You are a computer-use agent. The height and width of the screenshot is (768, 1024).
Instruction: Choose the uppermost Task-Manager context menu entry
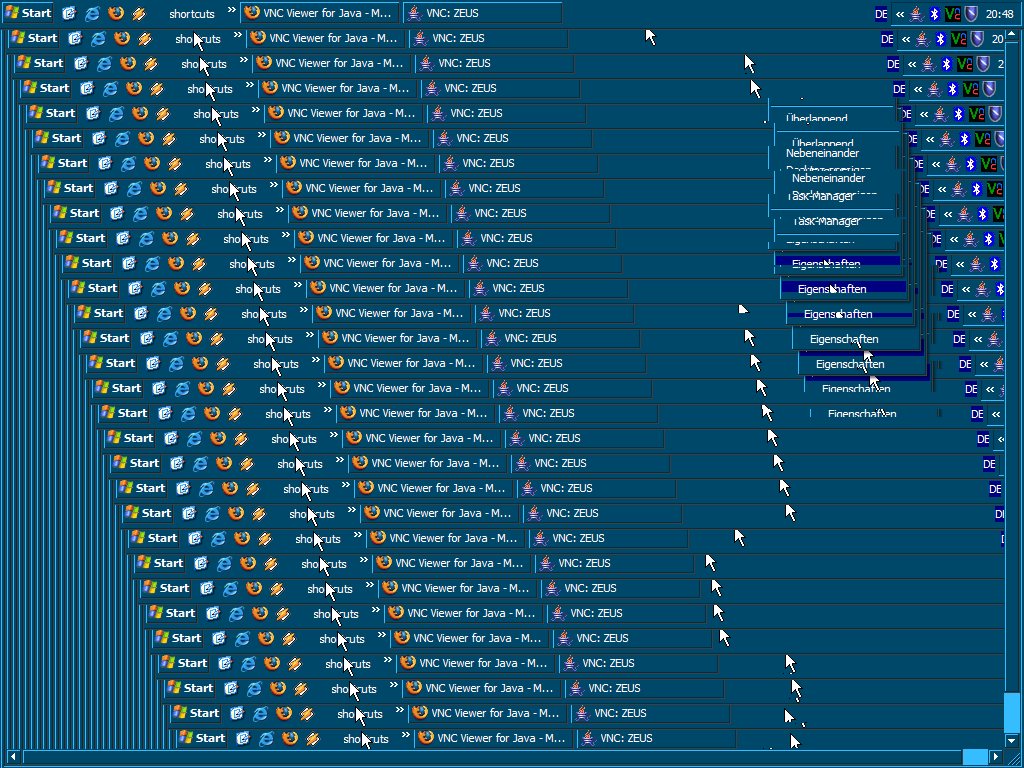tap(820, 196)
